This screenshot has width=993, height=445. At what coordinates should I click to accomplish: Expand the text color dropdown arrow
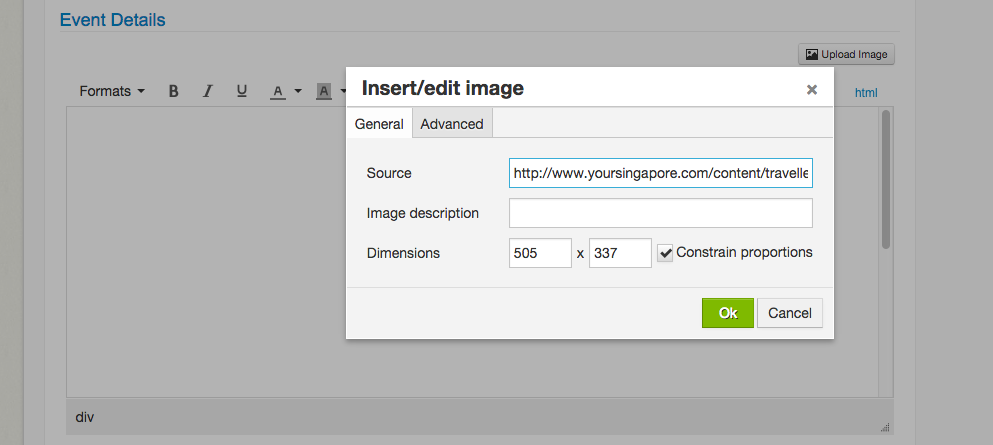click(x=298, y=91)
